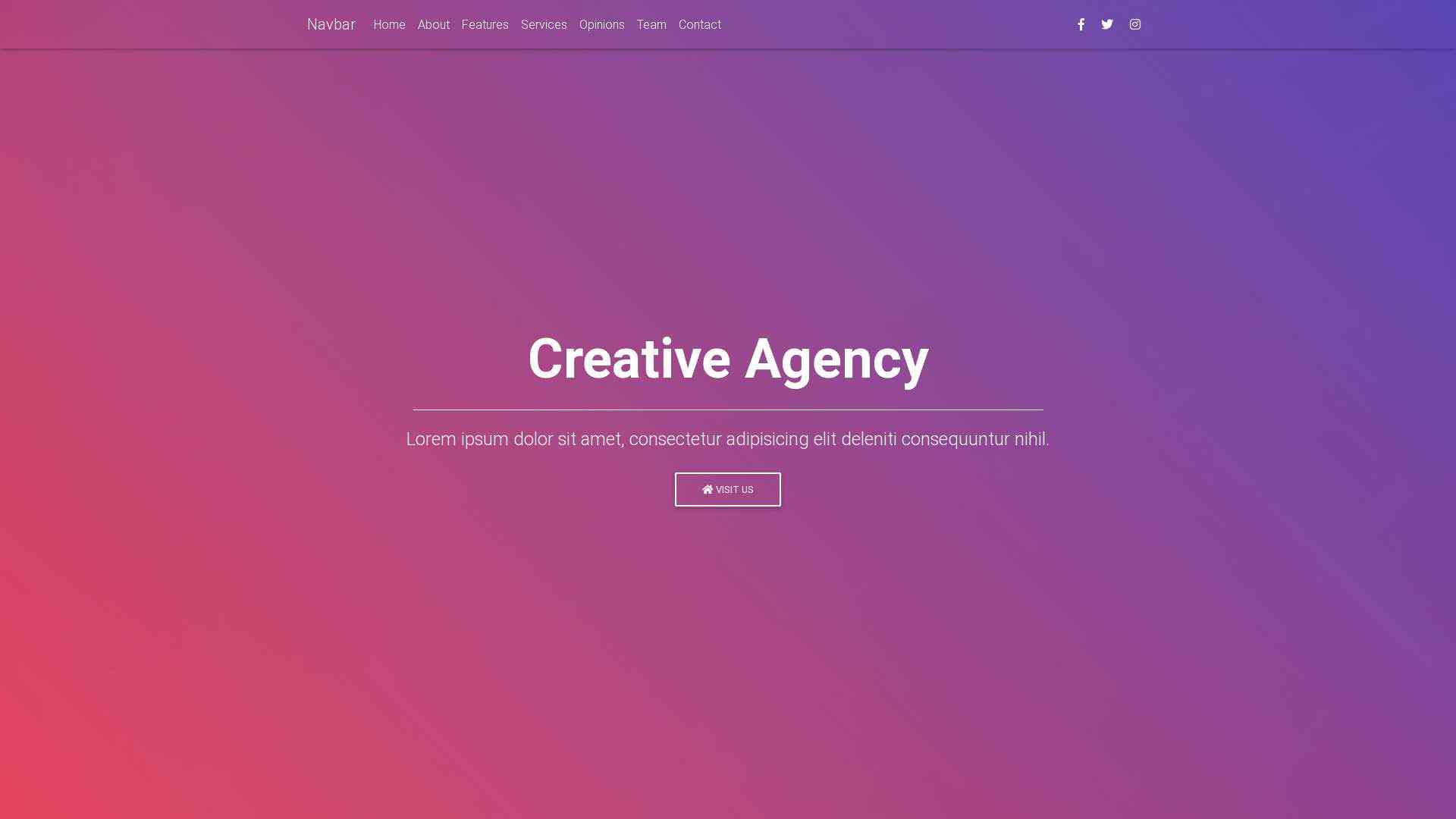Select the Opinions navigation item
This screenshot has width=1456, height=819.
pos(601,24)
